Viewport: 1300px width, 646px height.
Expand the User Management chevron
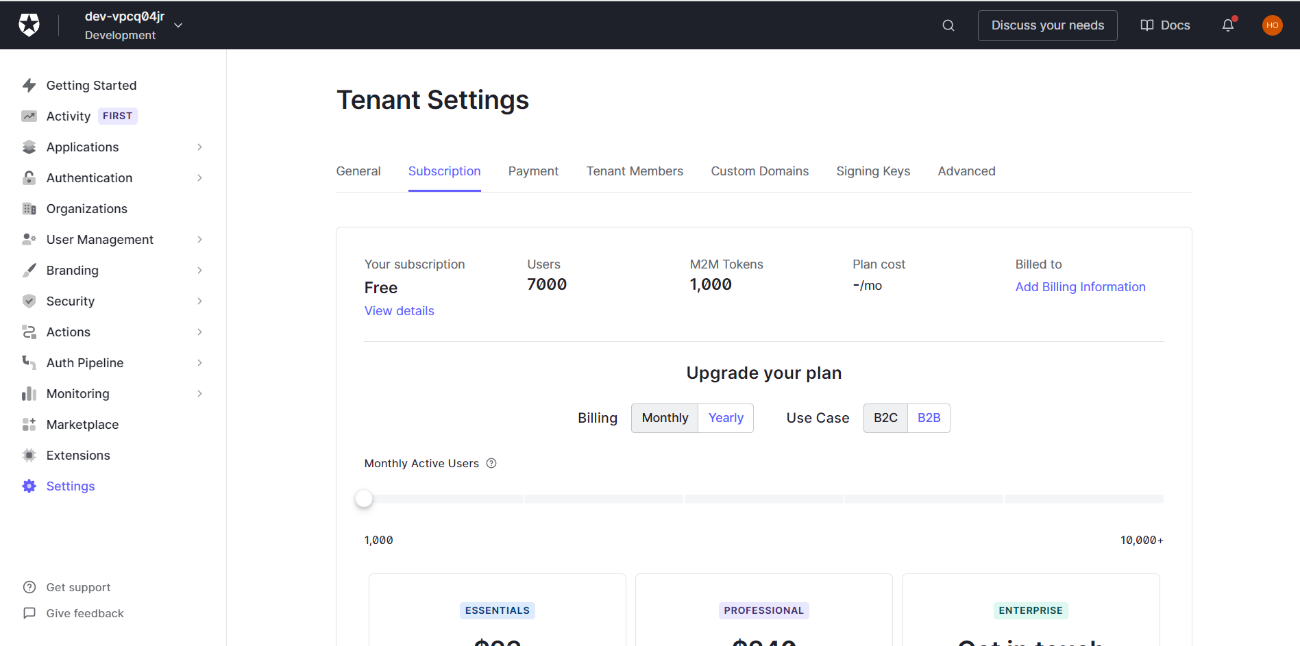pyautogui.click(x=200, y=240)
